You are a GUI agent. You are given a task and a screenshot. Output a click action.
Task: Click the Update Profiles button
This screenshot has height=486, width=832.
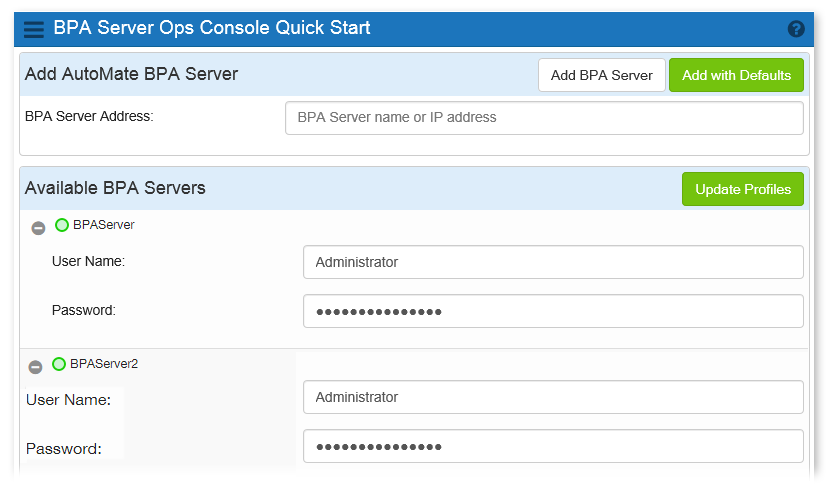[743, 189]
